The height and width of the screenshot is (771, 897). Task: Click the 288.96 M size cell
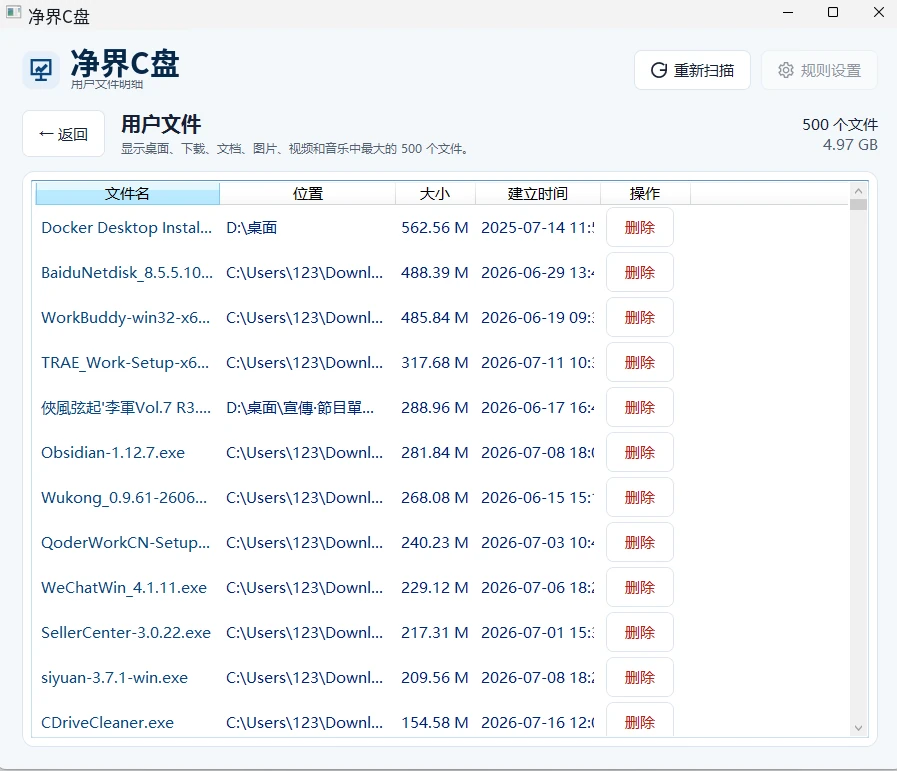435,407
